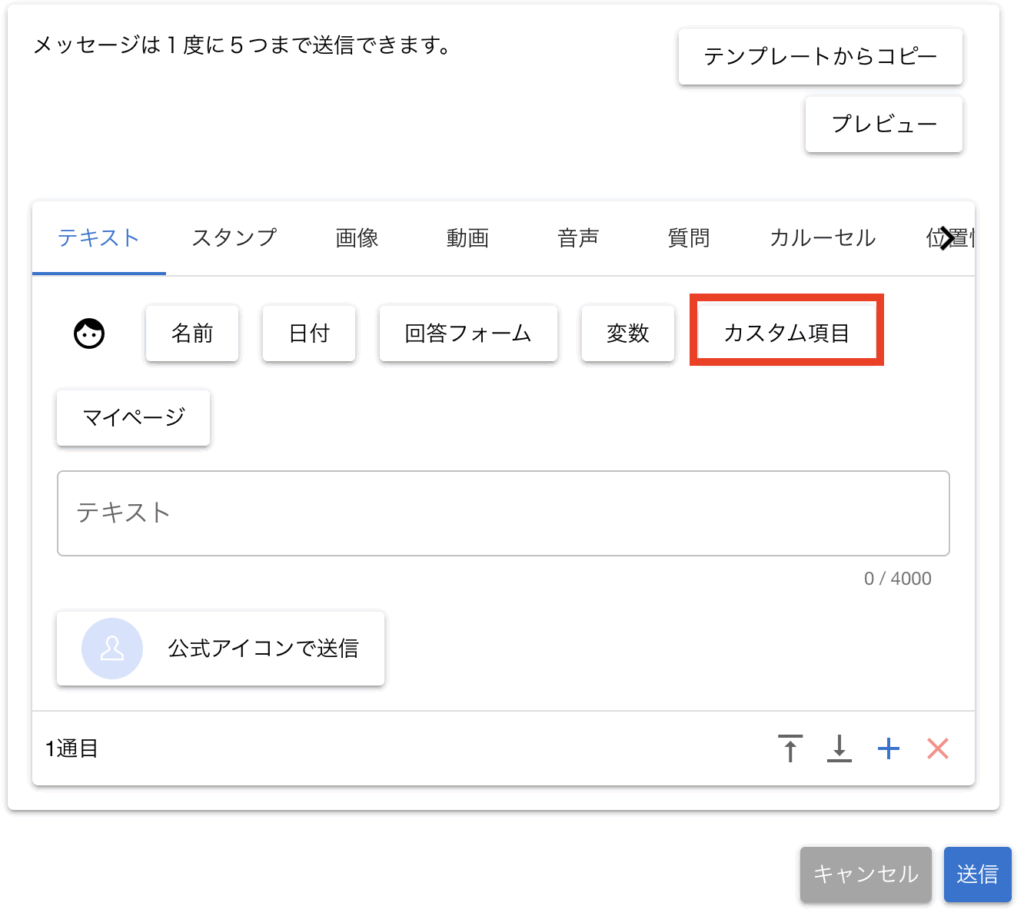Add a new message with plus icon
The height and width of the screenshot is (916, 1024).
coord(888,748)
